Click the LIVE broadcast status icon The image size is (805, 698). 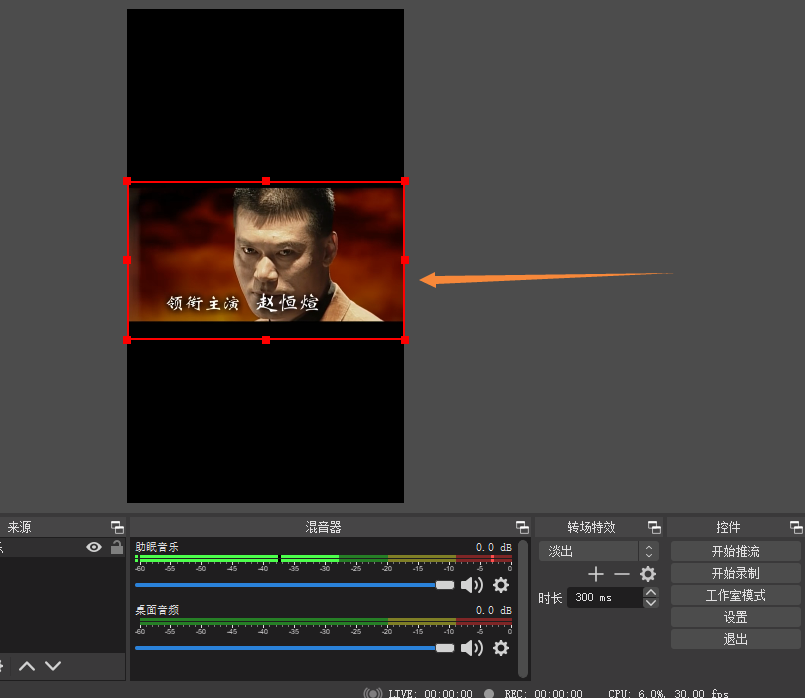coord(373,693)
